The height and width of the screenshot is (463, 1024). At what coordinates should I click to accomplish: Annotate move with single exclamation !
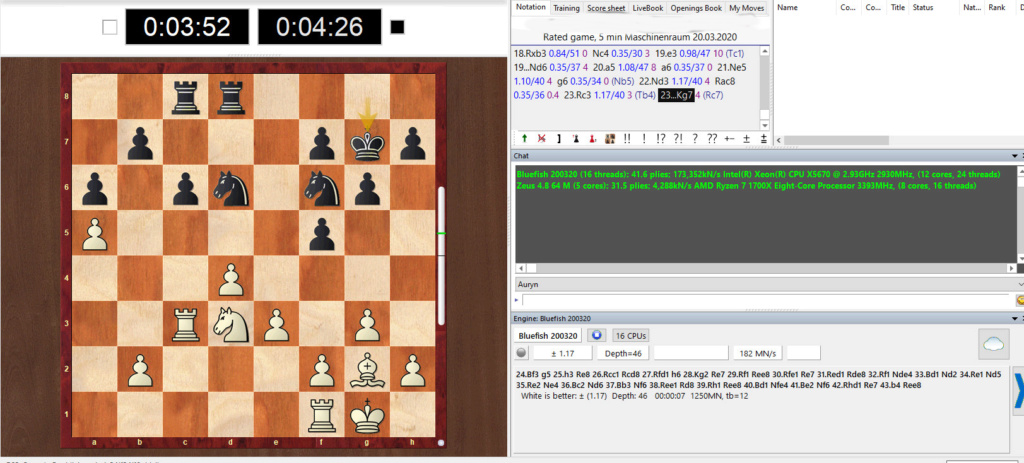644,138
